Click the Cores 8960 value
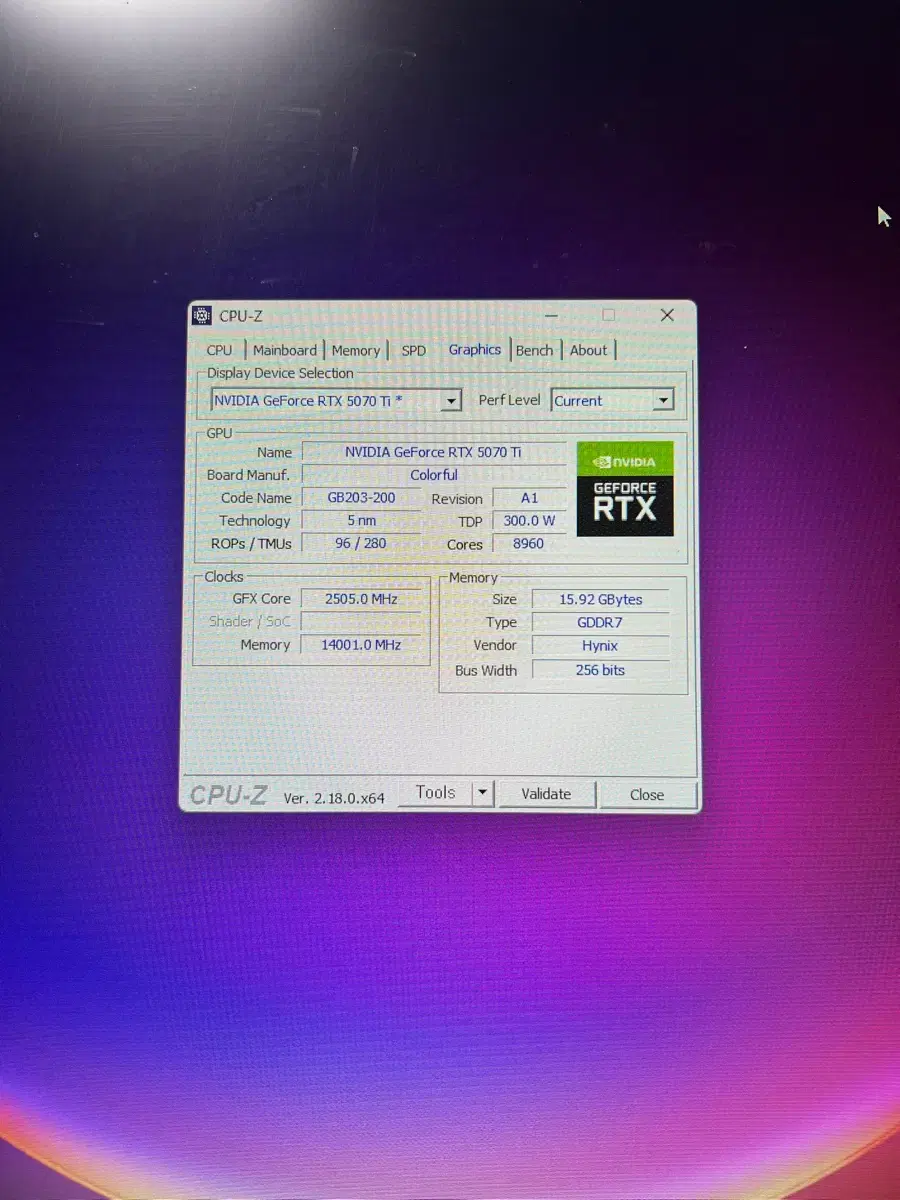This screenshot has height=1200, width=900. point(529,544)
